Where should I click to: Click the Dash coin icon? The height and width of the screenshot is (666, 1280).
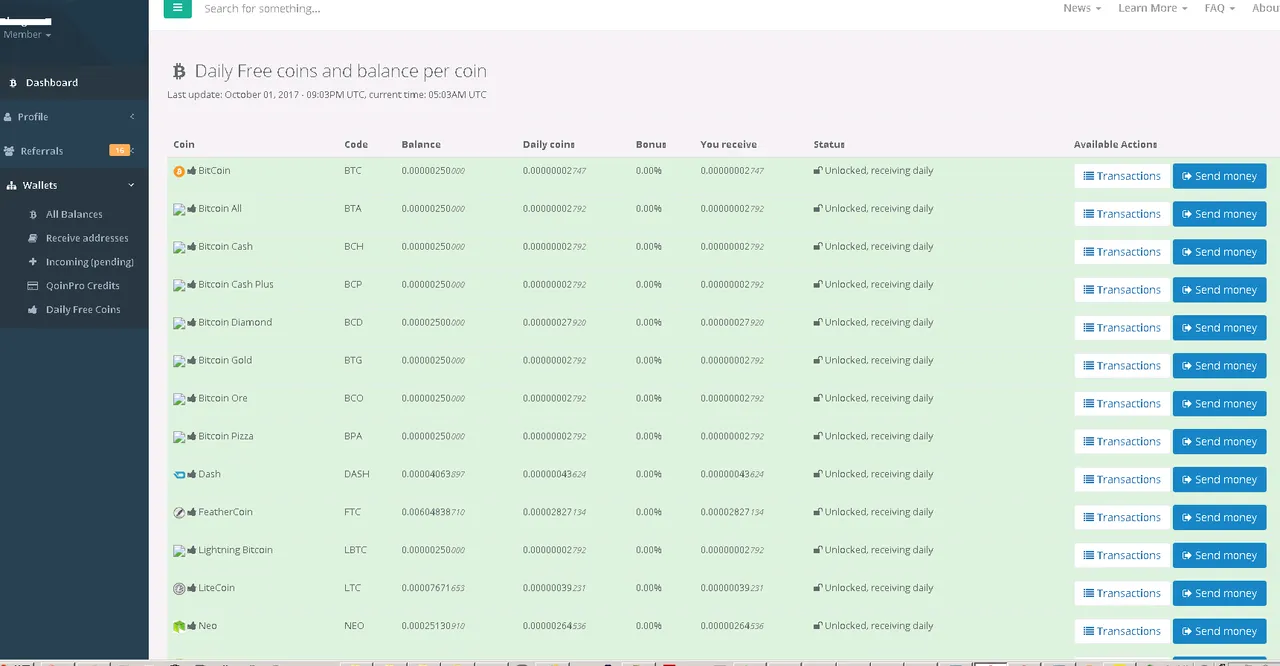pos(179,475)
